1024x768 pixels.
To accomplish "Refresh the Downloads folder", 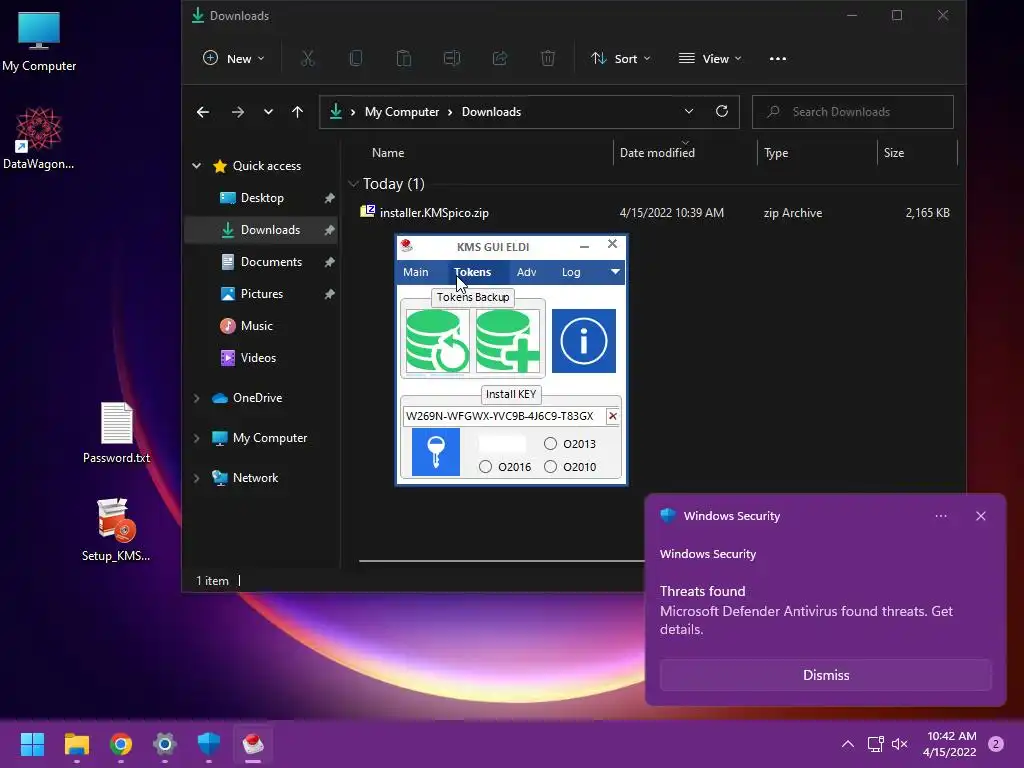I will point(722,112).
